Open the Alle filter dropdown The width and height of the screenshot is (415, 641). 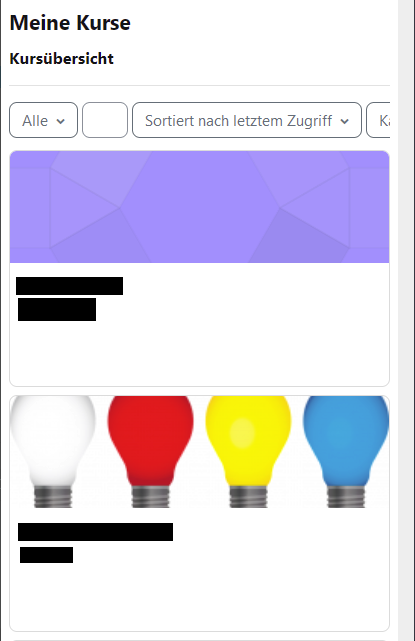point(43,120)
